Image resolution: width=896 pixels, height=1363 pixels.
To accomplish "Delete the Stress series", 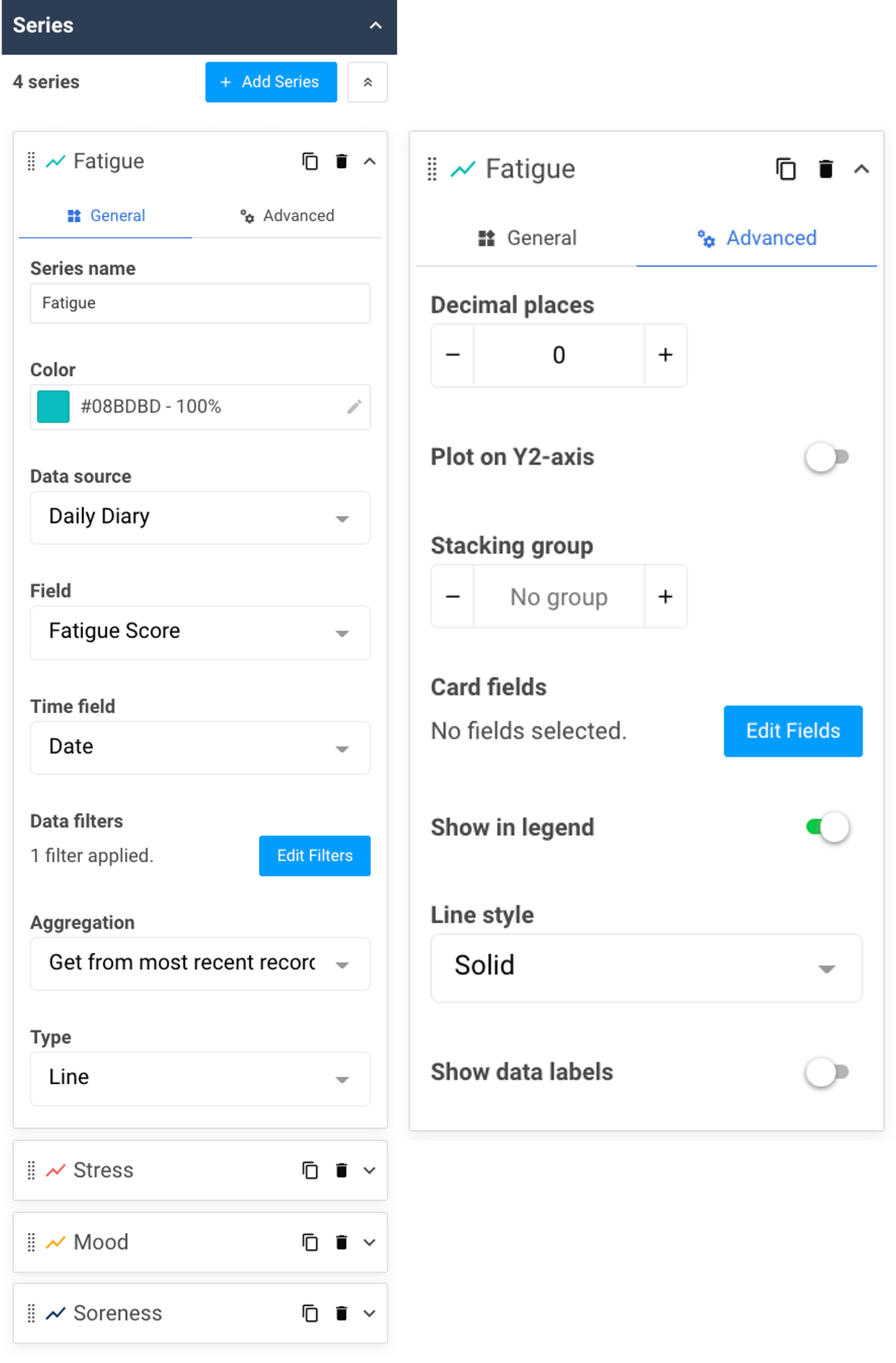I will (x=341, y=1171).
